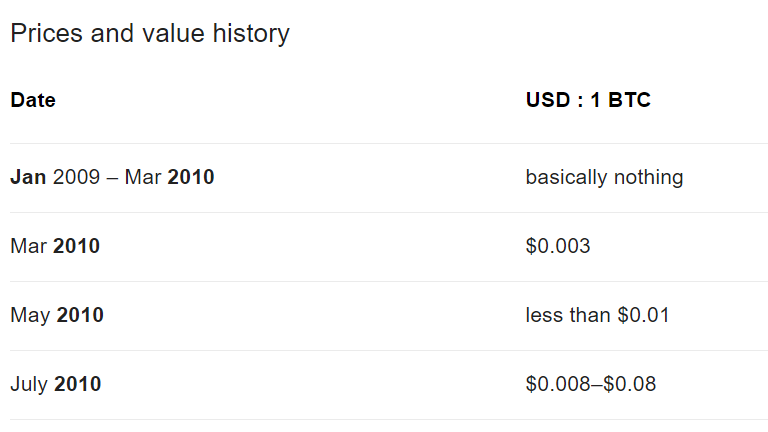Click the 'Prices and value history' heading
Image resolution: width=768 pixels, height=432 pixels.
click(x=150, y=34)
